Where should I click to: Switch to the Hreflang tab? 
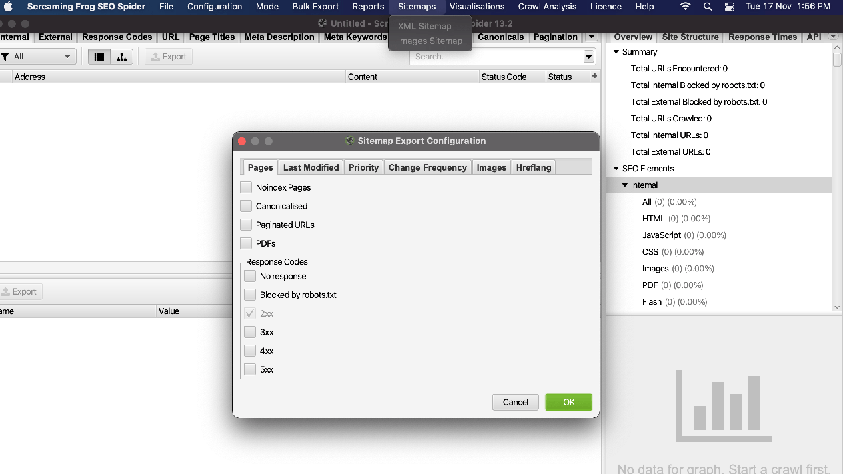click(533, 168)
